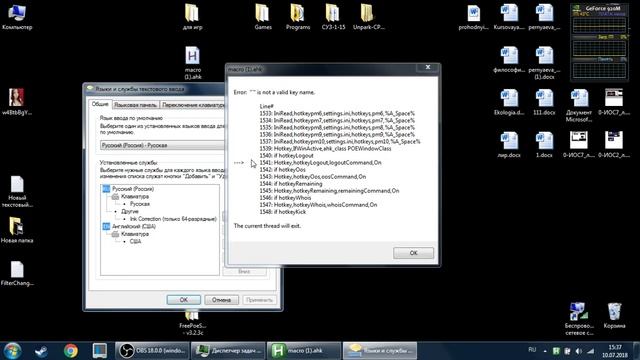Open the Games folder on desktop

(263, 17)
